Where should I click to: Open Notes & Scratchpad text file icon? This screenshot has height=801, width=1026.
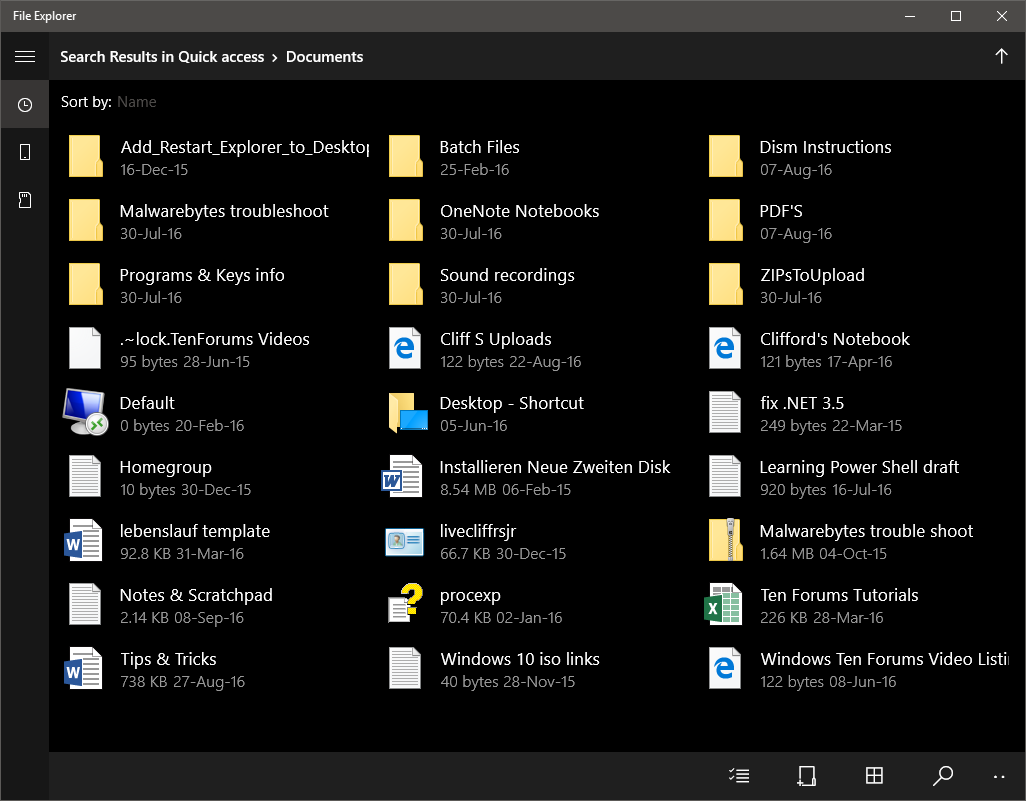85,605
